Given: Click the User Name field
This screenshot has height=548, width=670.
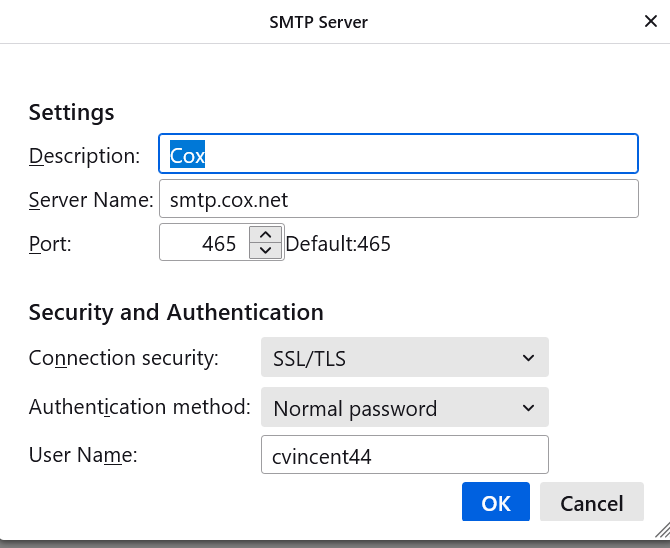Looking at the screenshot, I should (404, 456).
